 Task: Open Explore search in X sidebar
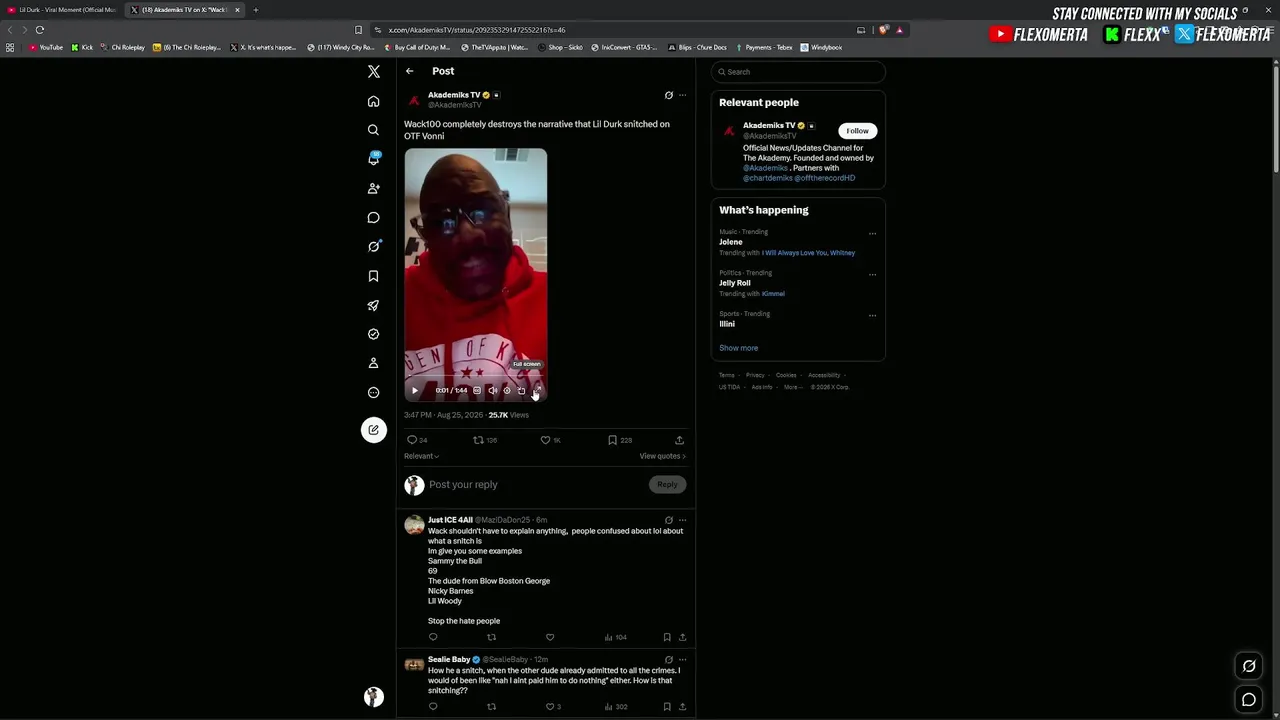[x=373, y=130]
